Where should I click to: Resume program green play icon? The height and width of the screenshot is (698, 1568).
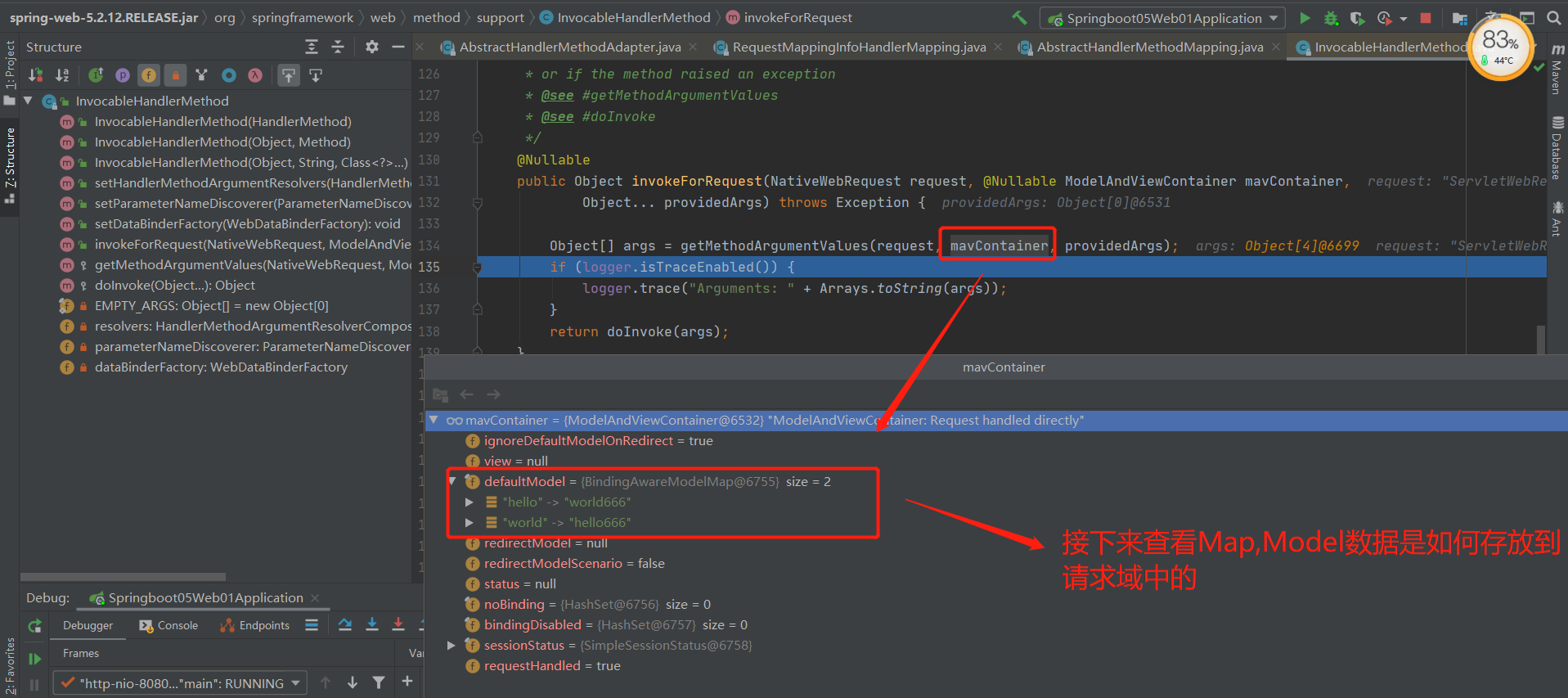(x=34, y=658)
